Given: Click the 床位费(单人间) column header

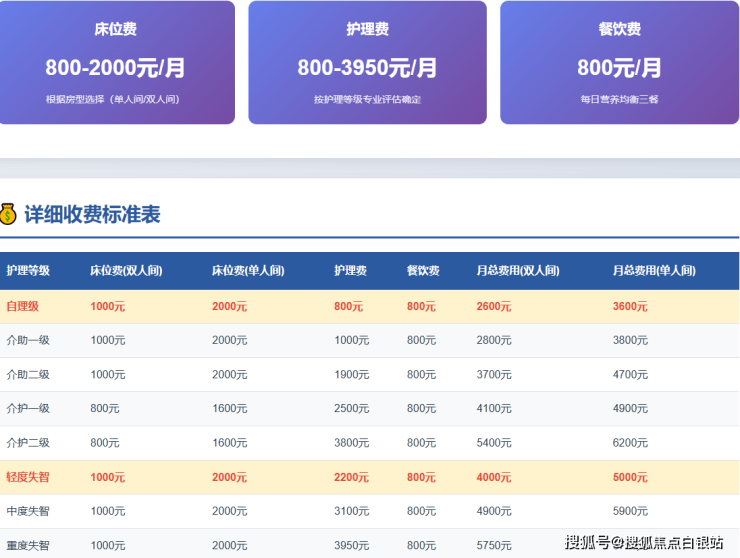Looking at the screenshot, I should (248, 271).
